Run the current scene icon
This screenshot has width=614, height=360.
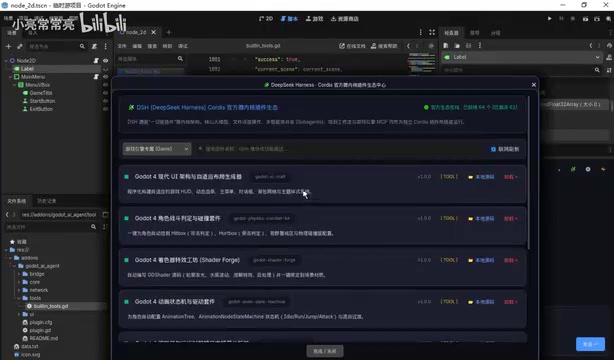click(585, 18)
